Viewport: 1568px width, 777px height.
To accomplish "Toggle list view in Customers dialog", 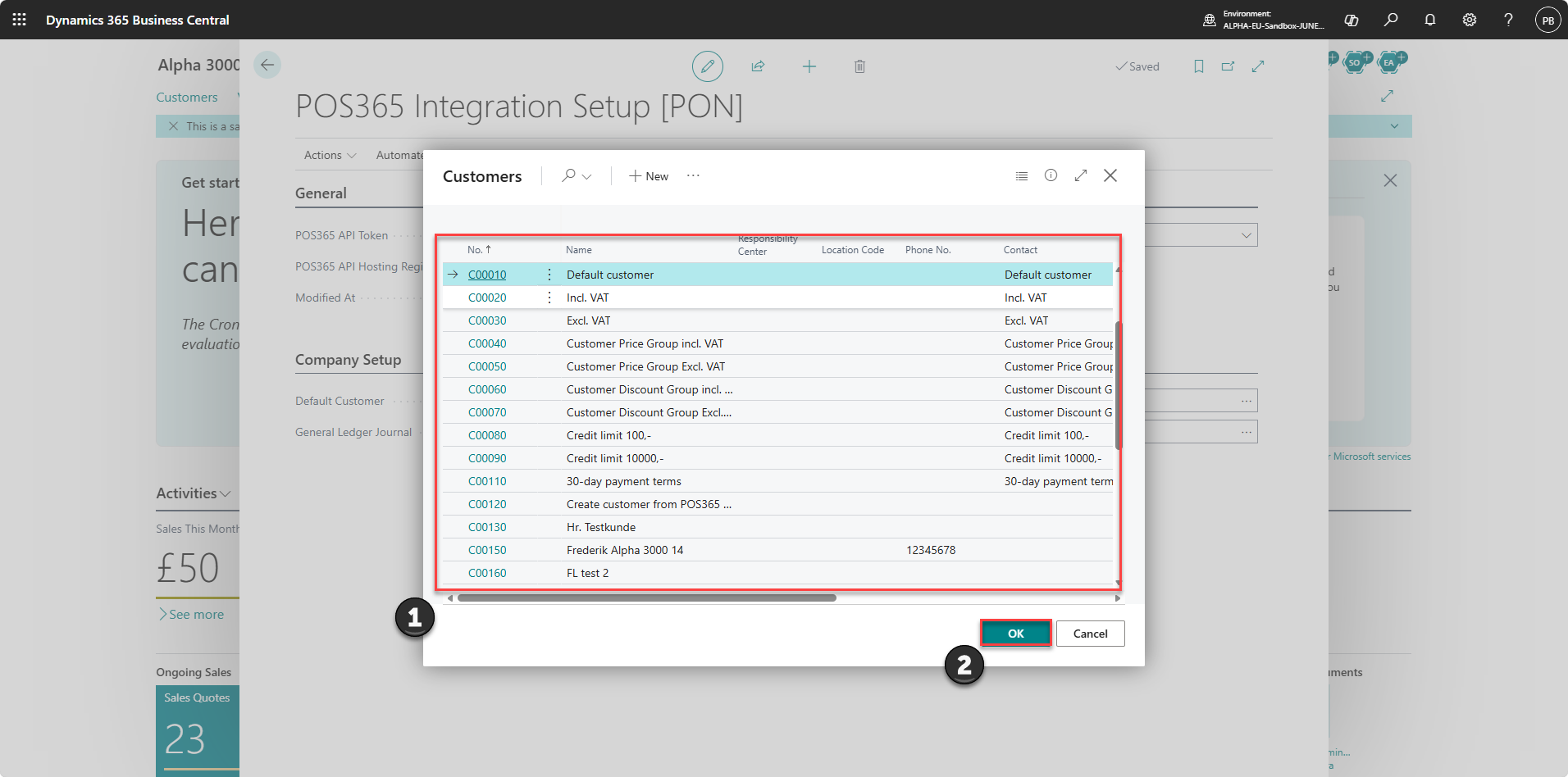I will coord(1022,176).
